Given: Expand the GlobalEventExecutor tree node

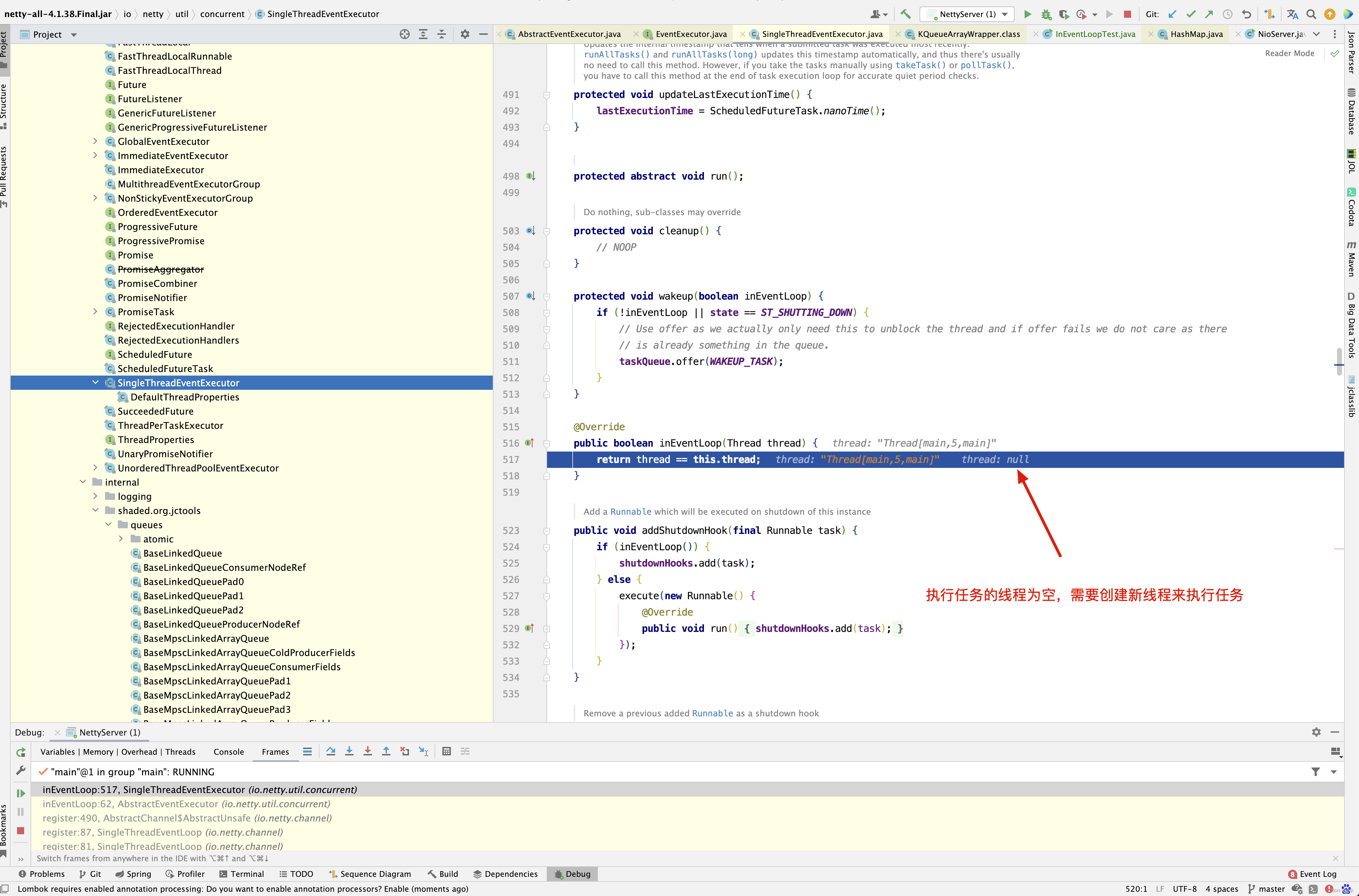Looking at the screenshot, I should tap(95, 141).
